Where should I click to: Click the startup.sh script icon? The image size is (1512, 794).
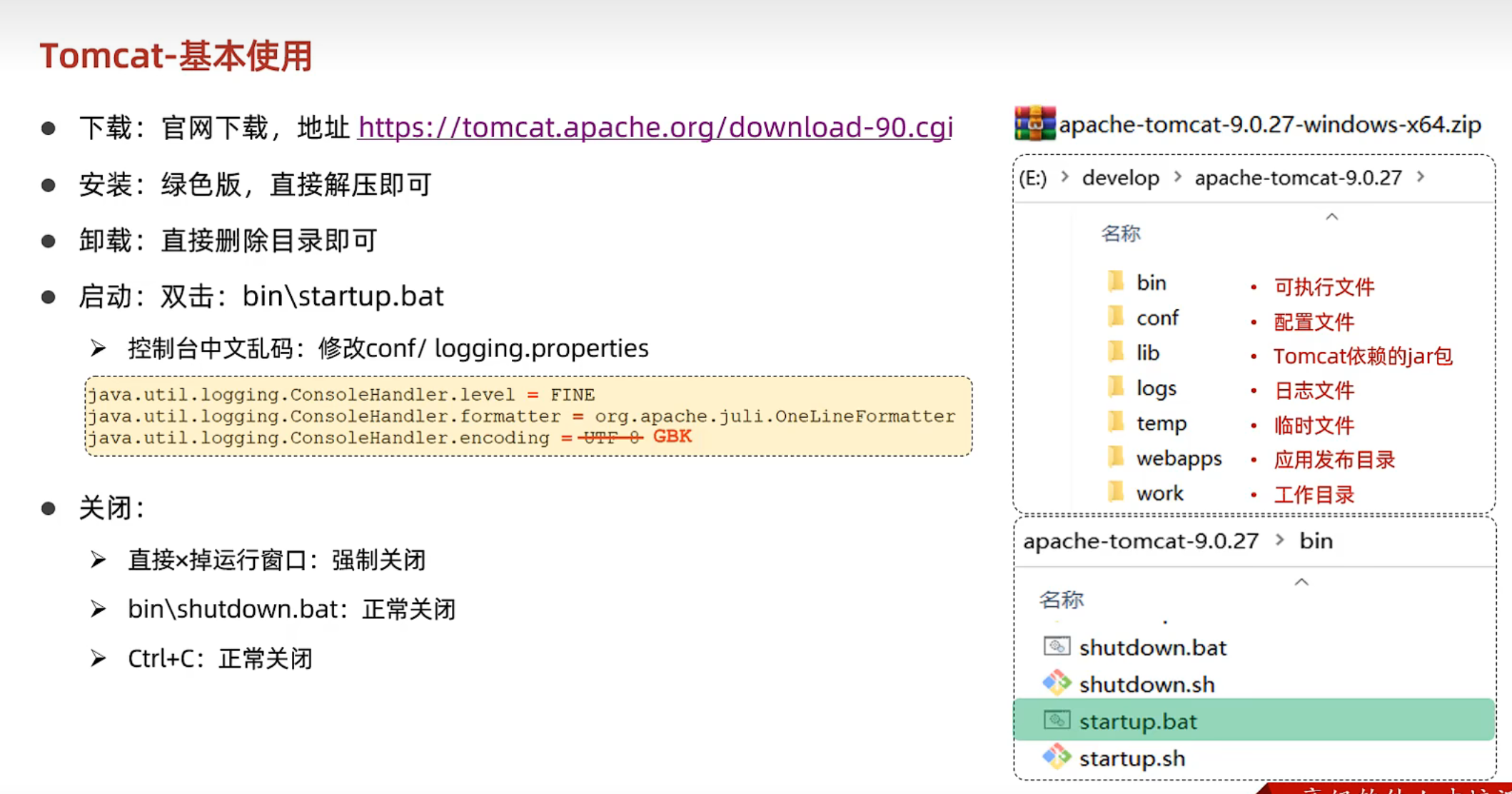tap(1057, 756)
